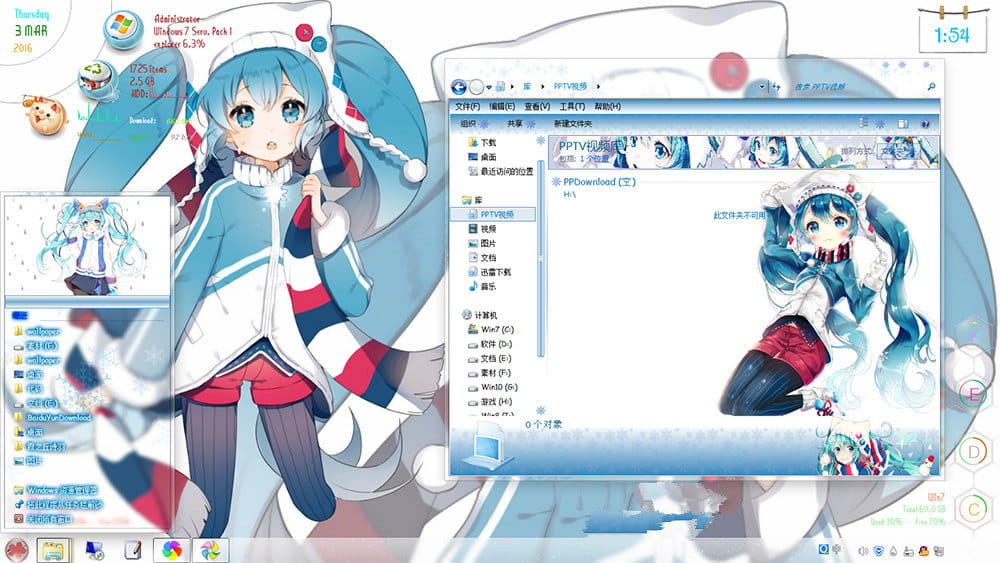Open Explorer help question mark icon
This screenshot has width=1000, height=563.
(925, 124)
